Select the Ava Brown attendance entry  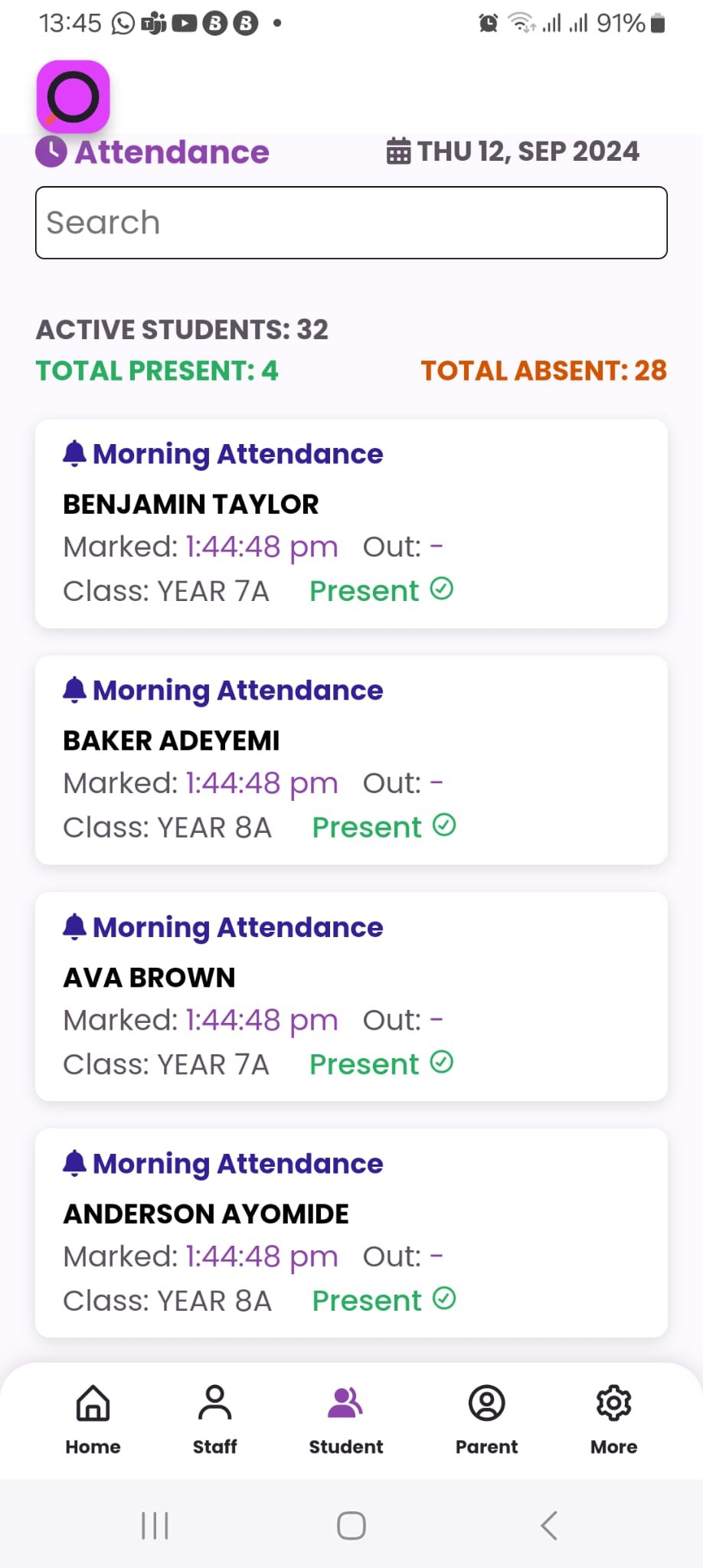[x=351, y=997]
